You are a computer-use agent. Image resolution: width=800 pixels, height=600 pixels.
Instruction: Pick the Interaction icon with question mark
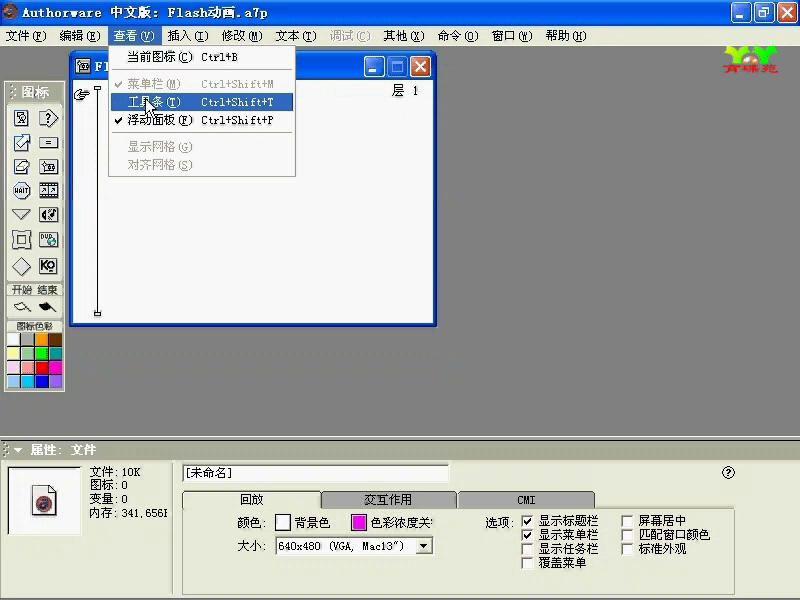tap(48, 118)
